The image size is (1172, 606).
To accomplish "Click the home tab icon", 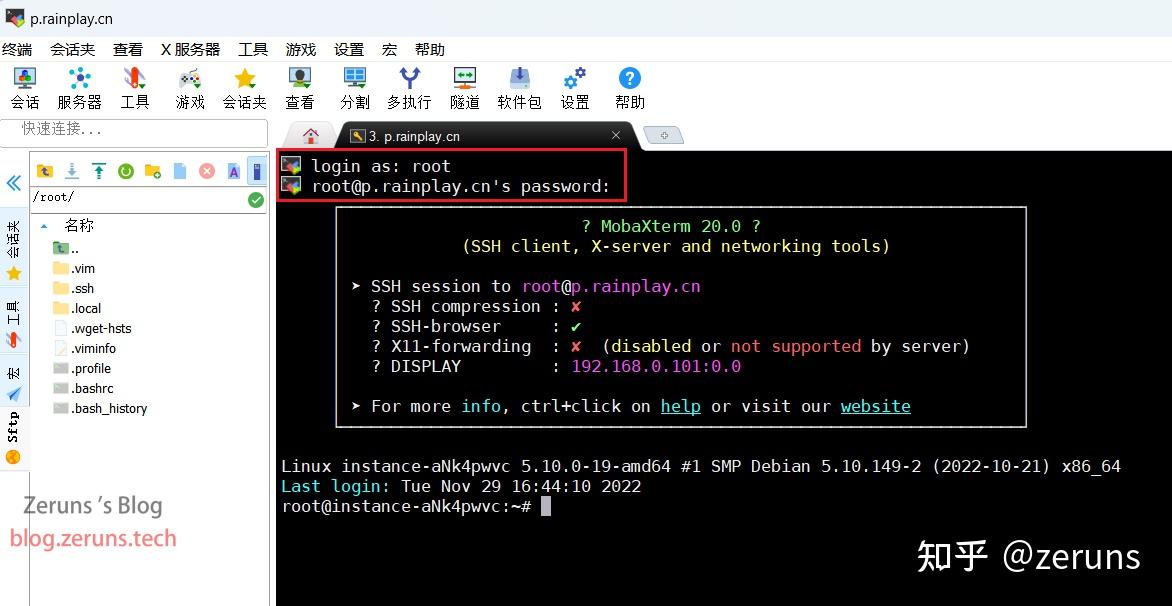I will pyautogui.click(x=310, y=136).
